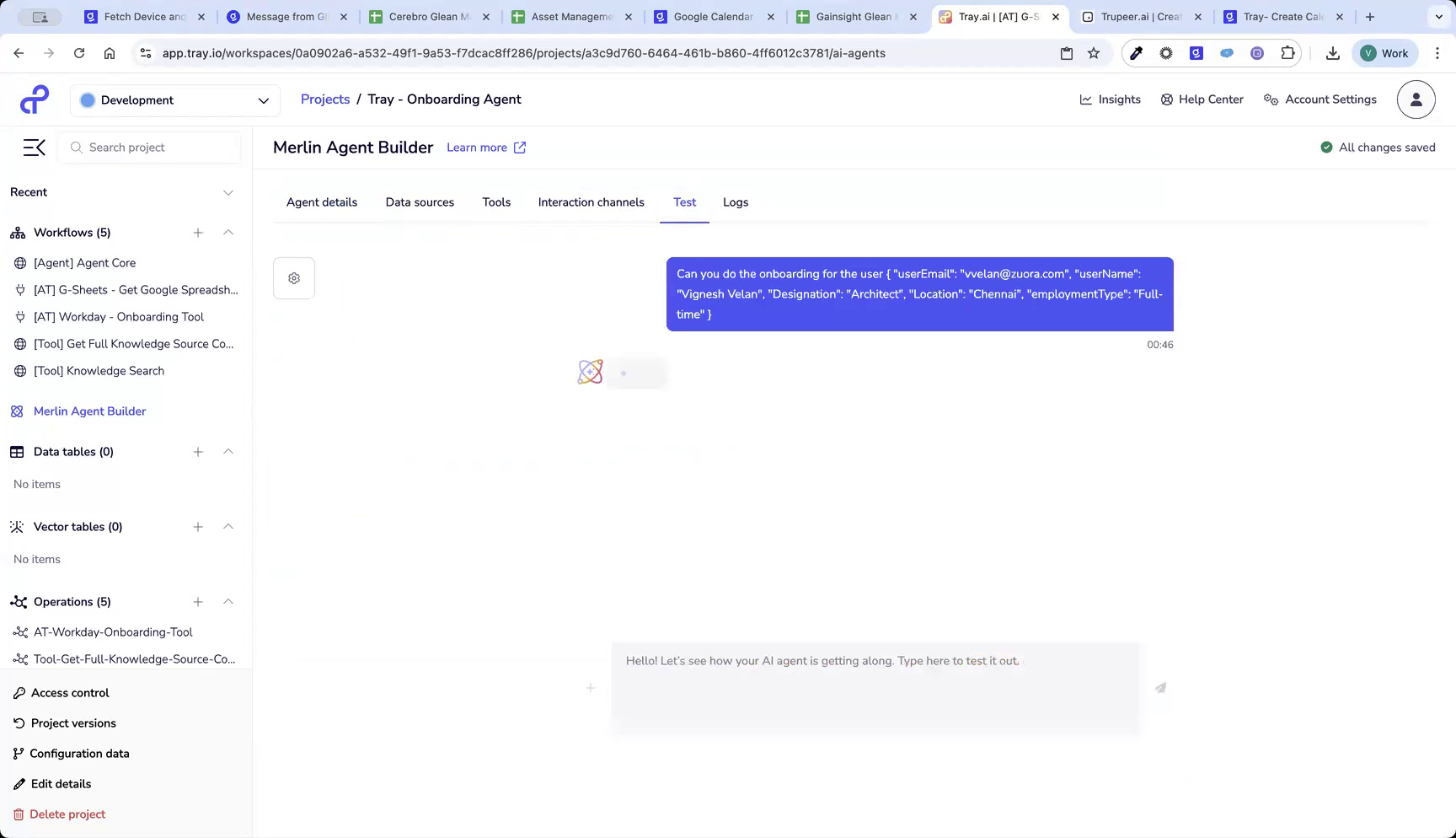Open the Interaction channels tab

pos(591,202)
